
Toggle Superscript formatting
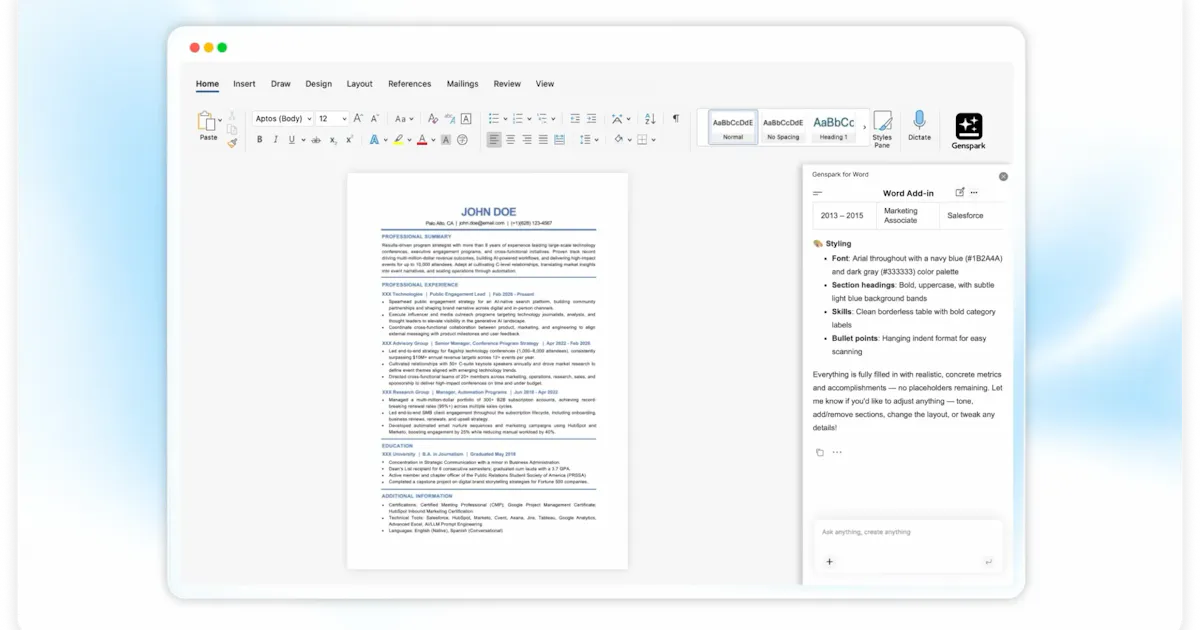[349, 140]
